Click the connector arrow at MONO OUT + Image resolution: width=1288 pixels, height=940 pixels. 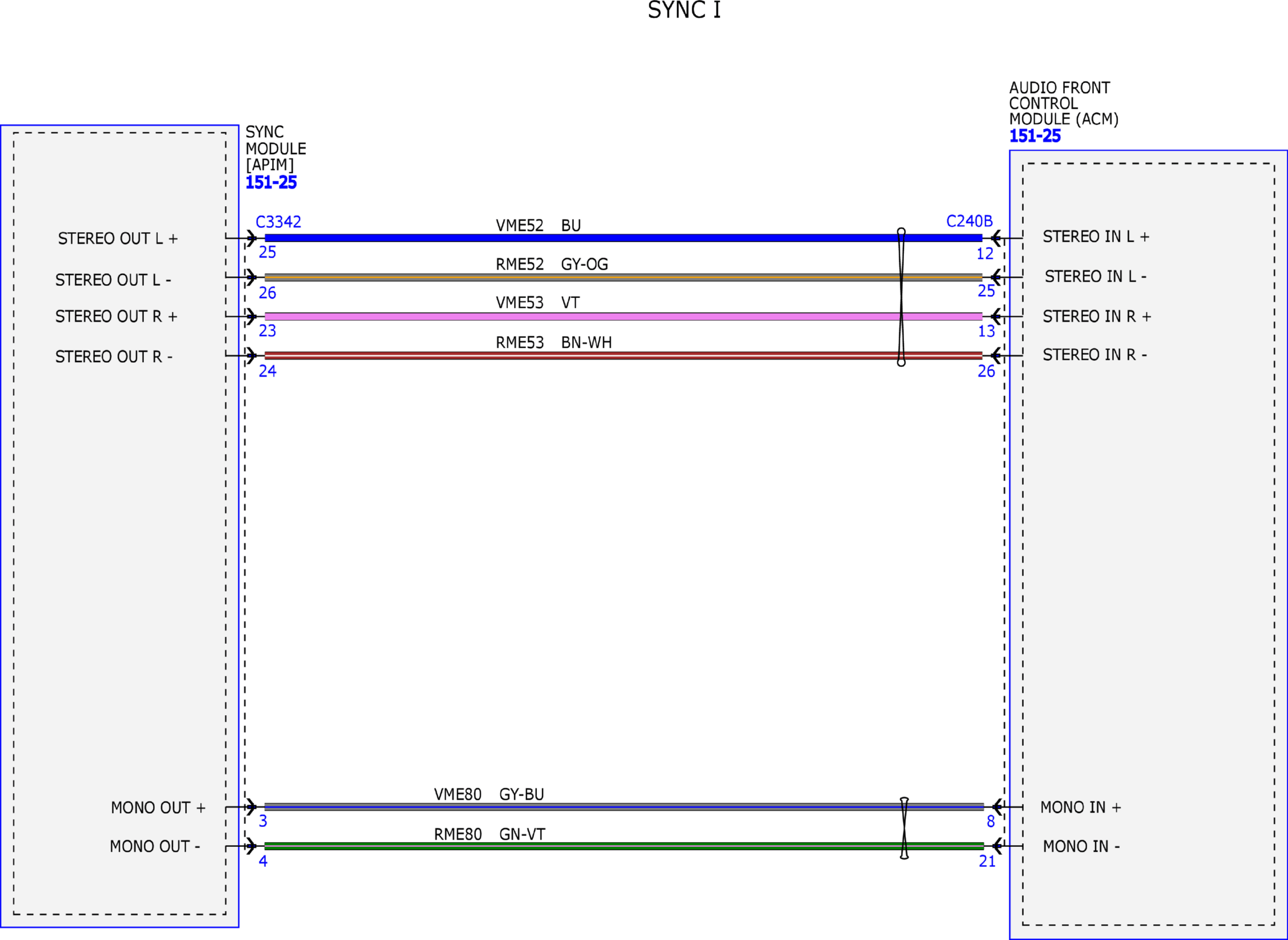tap(251, 806)
